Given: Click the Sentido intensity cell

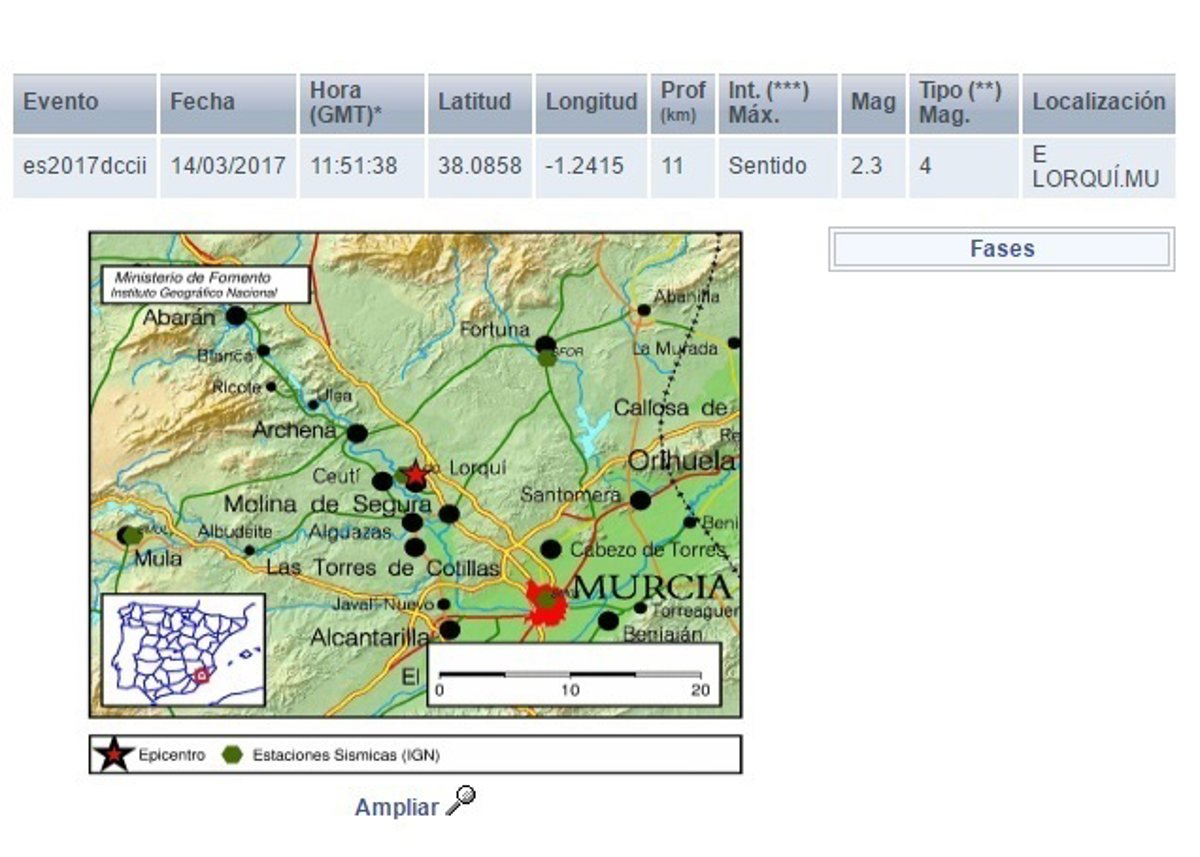Looking at the screenshot, I should [767, 166].
